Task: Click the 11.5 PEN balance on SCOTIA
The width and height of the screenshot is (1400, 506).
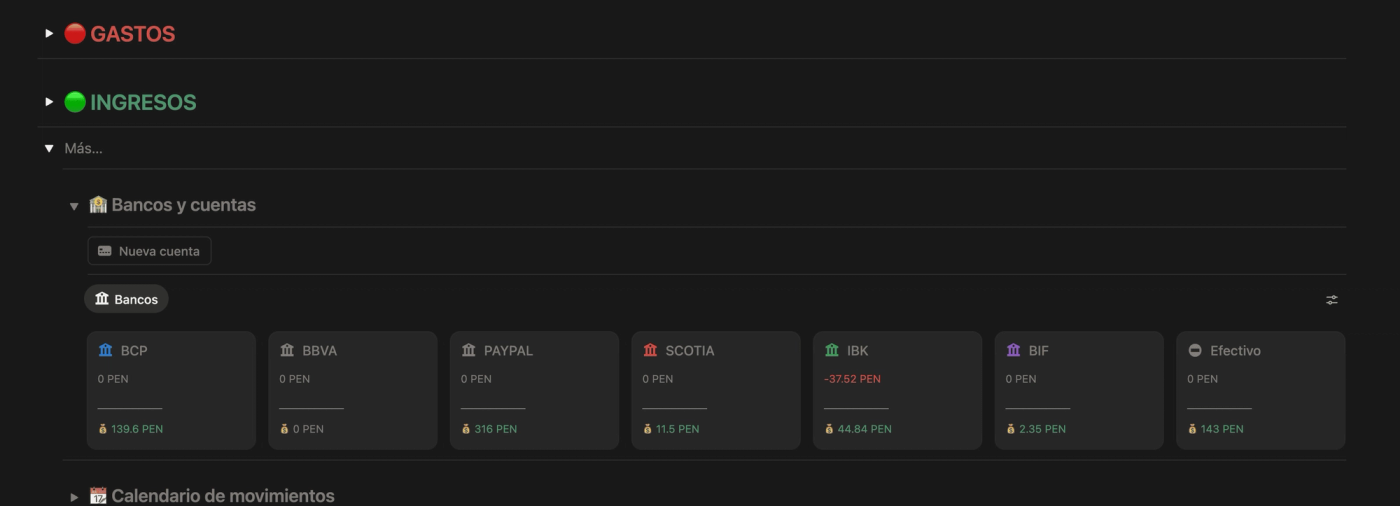Action: [678, 429]
